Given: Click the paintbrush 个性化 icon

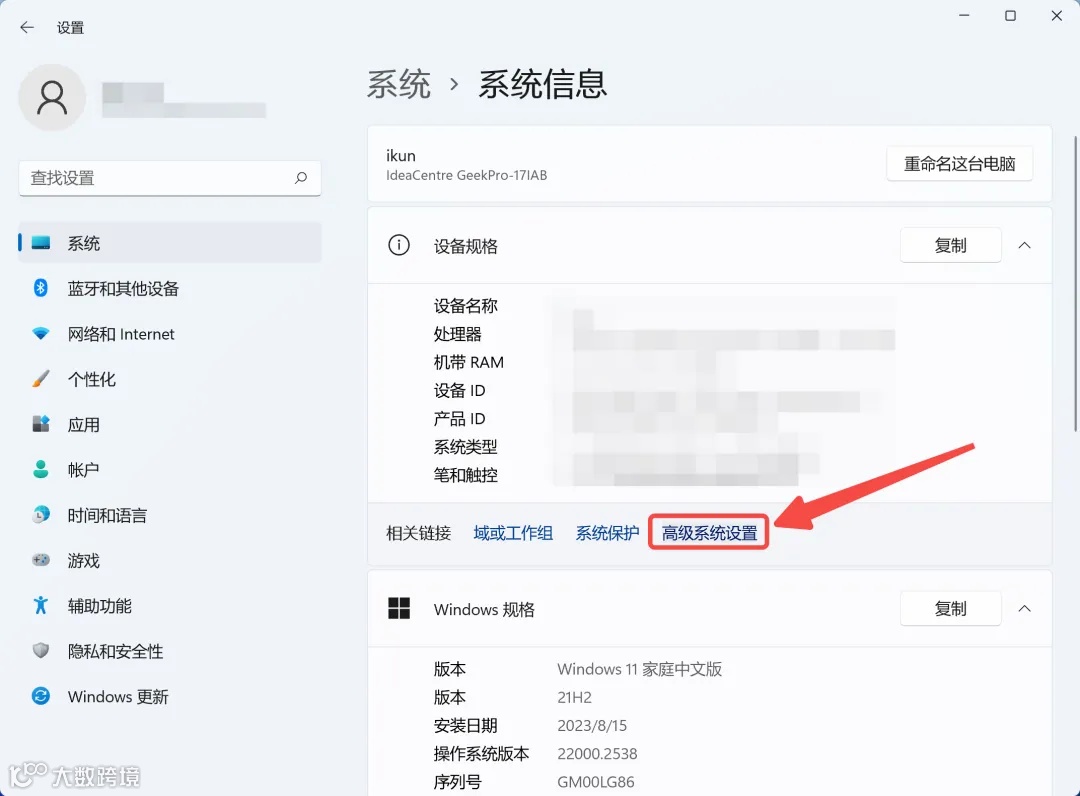Looking at the screenshot, I should 41,379.
